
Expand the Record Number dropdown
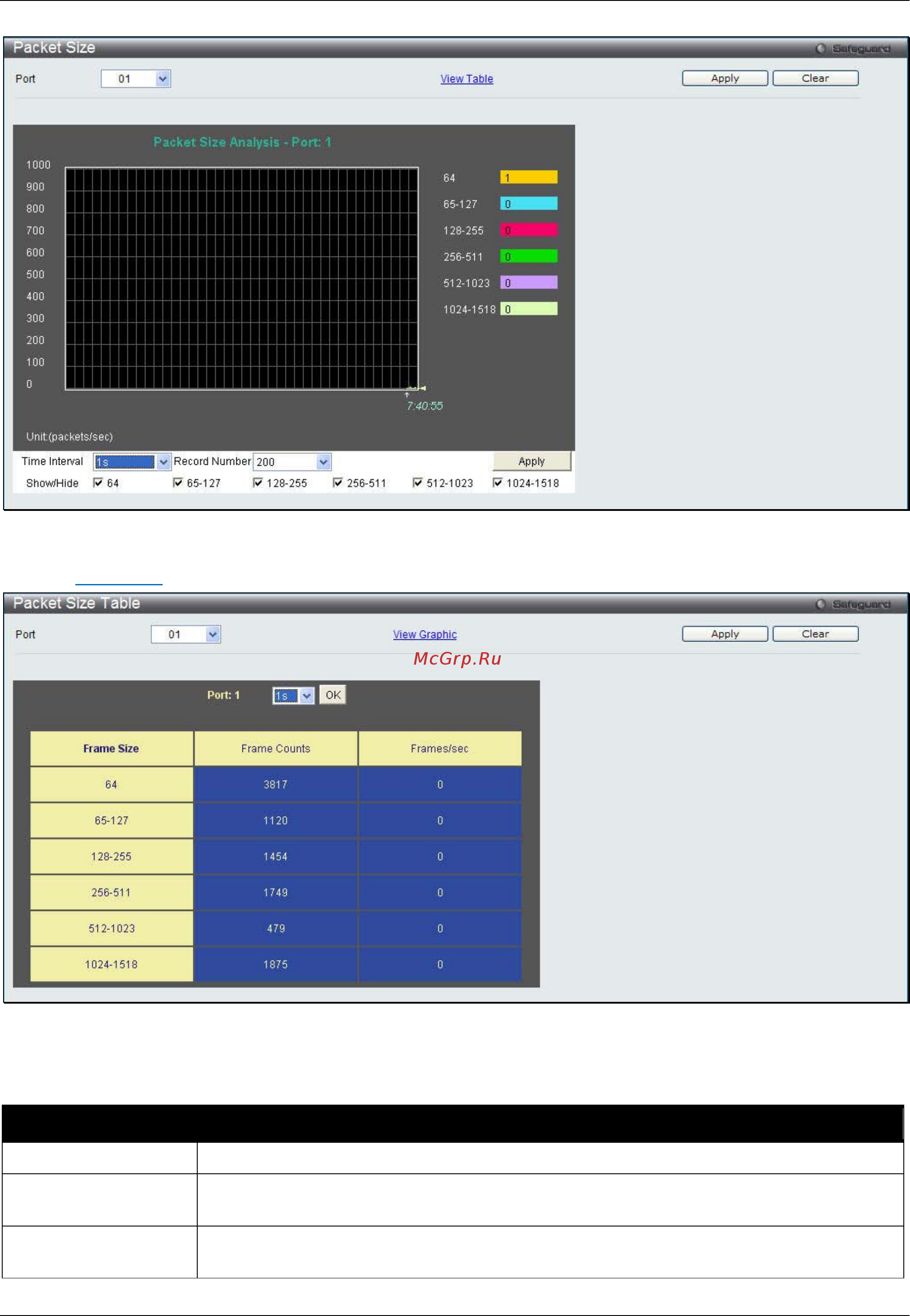tap(292, 462)
